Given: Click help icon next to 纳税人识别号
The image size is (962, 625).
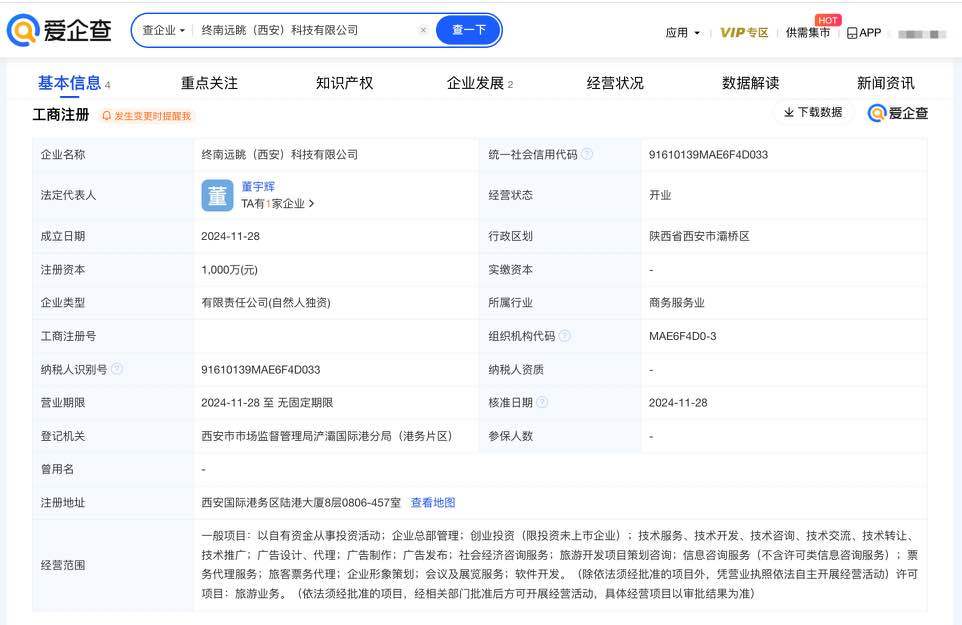Looking at the screenshot, I should [117, 369].
